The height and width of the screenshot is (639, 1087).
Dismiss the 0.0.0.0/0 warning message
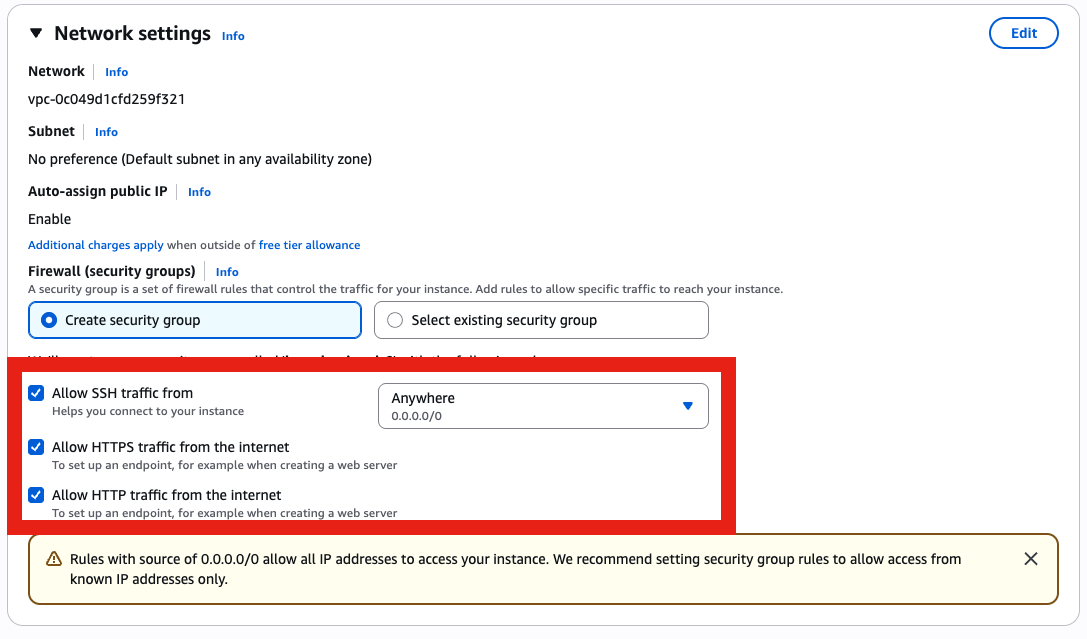1031,559
